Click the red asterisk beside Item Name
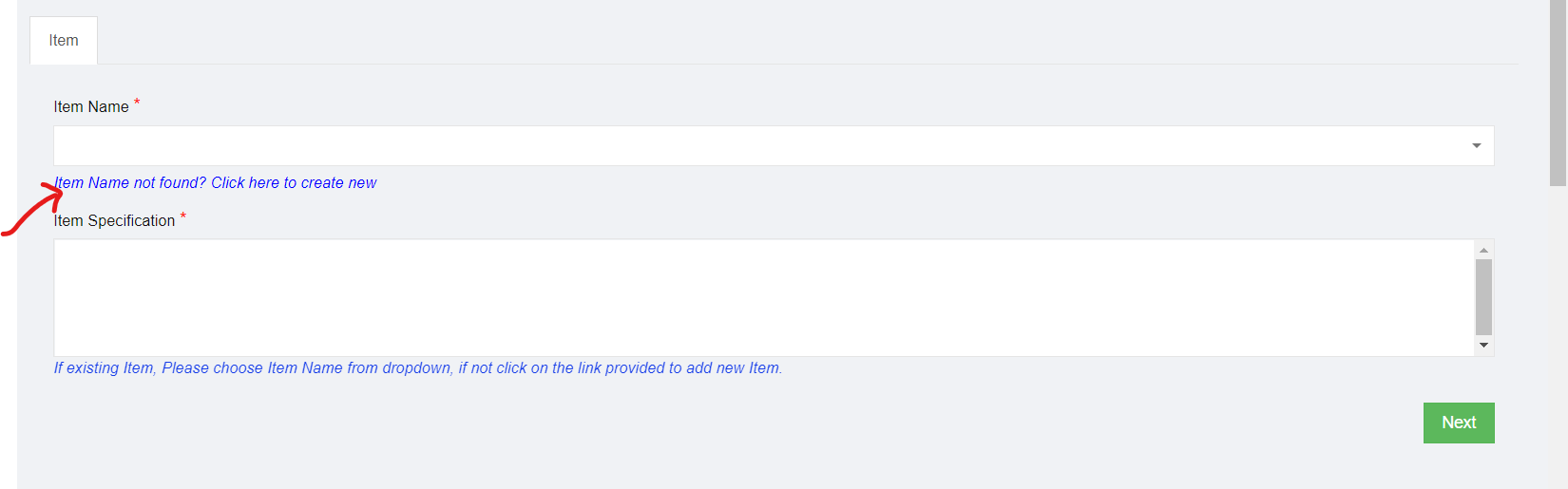The width and height of the screenshot is (1568, 489). [x=137, y=102]
